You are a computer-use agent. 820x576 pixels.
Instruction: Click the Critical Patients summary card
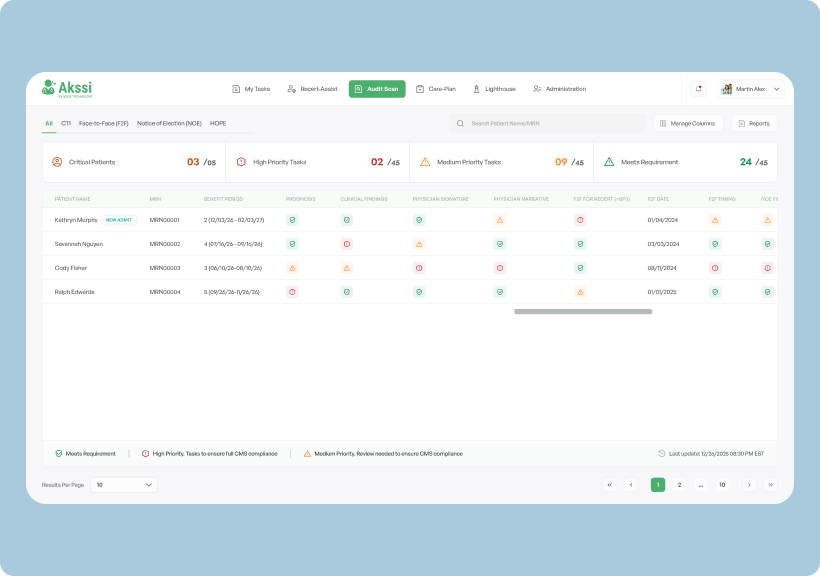(134, 162)
